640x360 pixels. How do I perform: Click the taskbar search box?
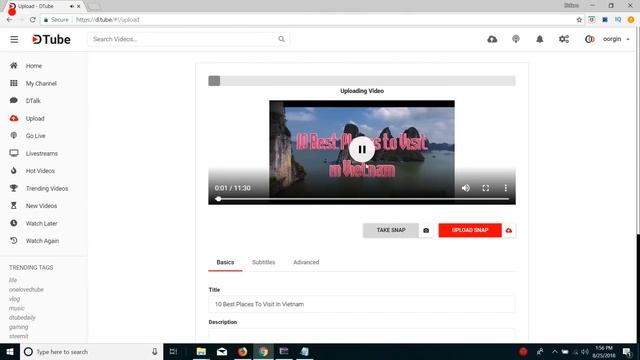click(92, 351)
